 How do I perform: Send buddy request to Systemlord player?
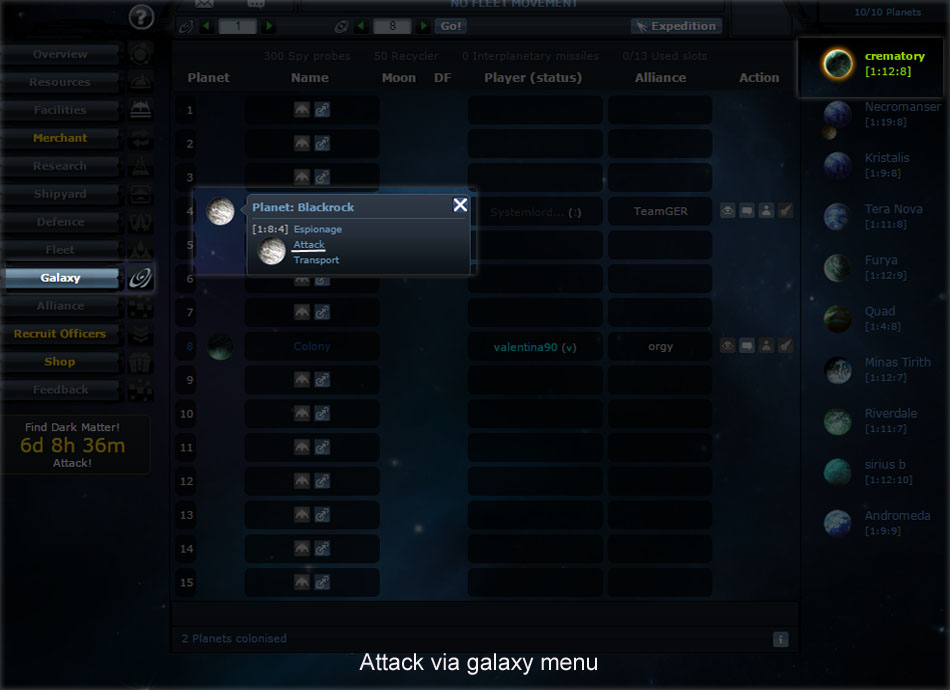pyautogui.click(x=766, y=210)
